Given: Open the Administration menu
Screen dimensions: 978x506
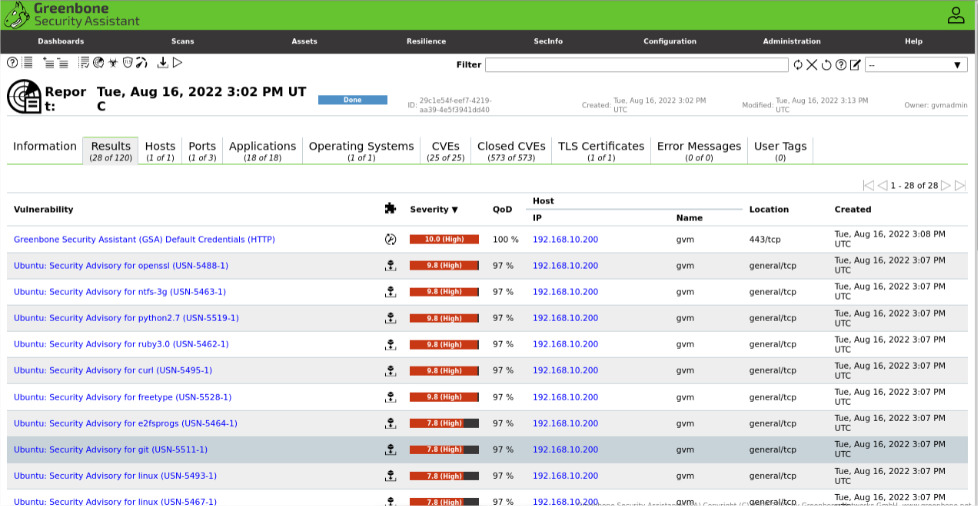Looking at the screenshot, I should (x=792, y=41).
